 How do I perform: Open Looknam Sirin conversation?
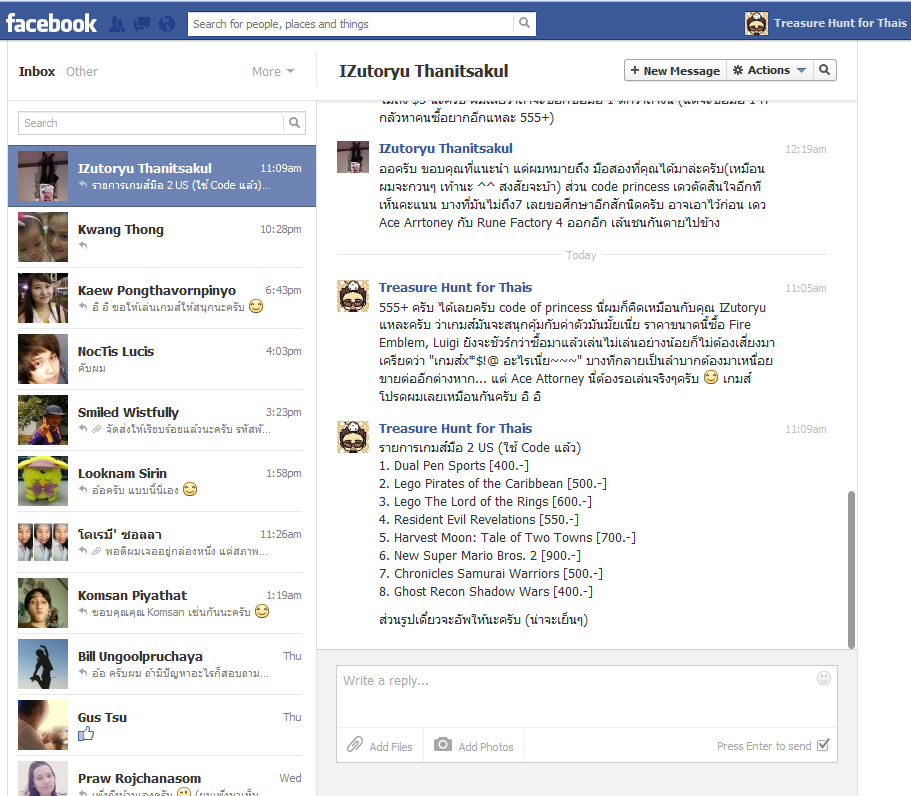pyautogui.click(x=162, y=481)
